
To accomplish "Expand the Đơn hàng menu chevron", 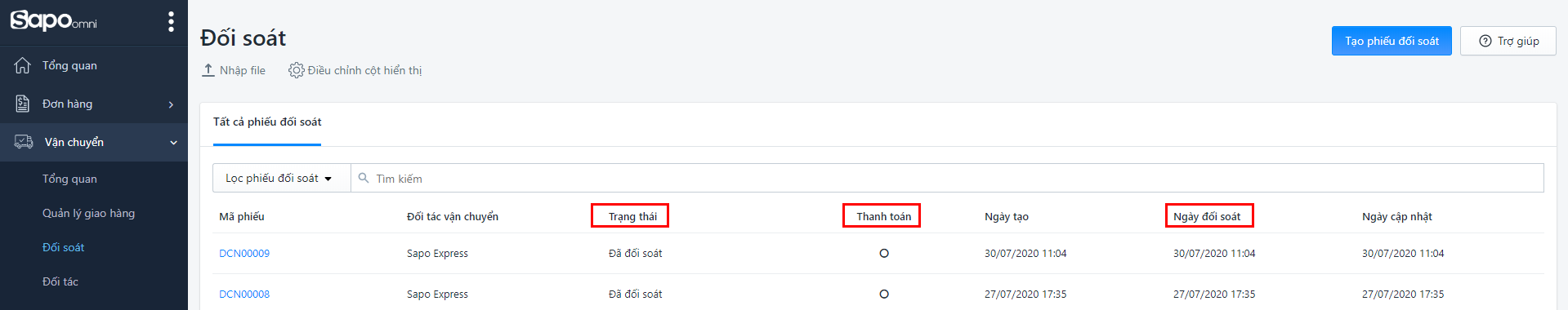I will (x=171, y=104).
